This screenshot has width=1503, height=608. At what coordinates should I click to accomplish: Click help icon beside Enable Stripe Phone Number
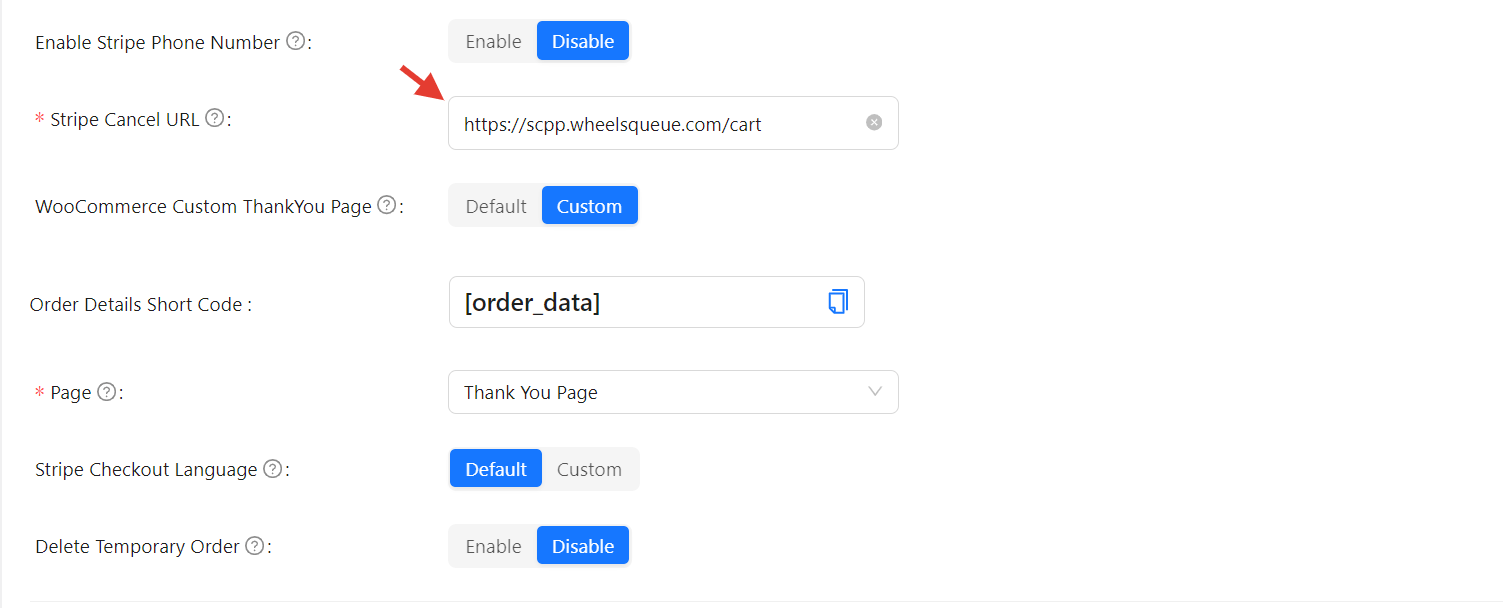(x=295, y=42)
